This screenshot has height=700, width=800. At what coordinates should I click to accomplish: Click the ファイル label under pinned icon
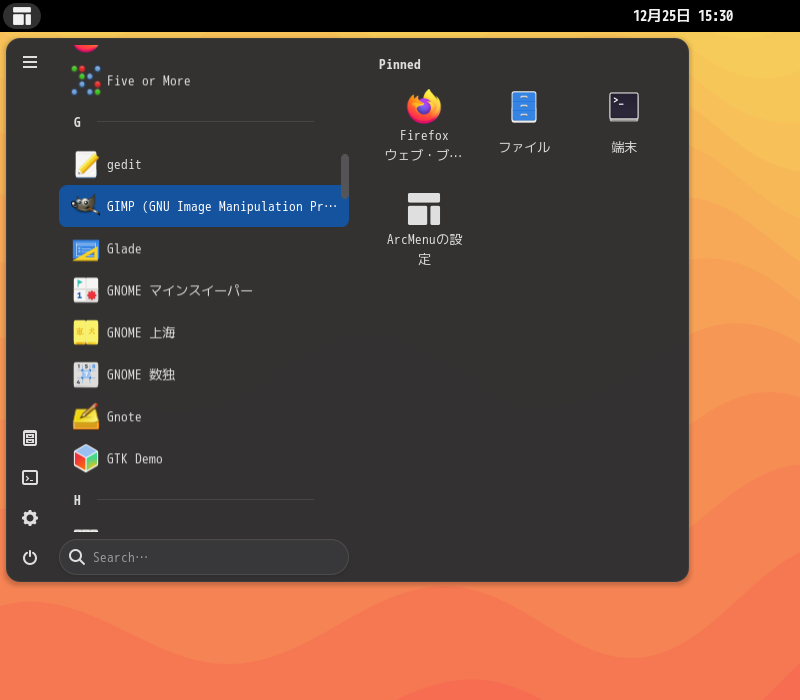pos(524,147)
